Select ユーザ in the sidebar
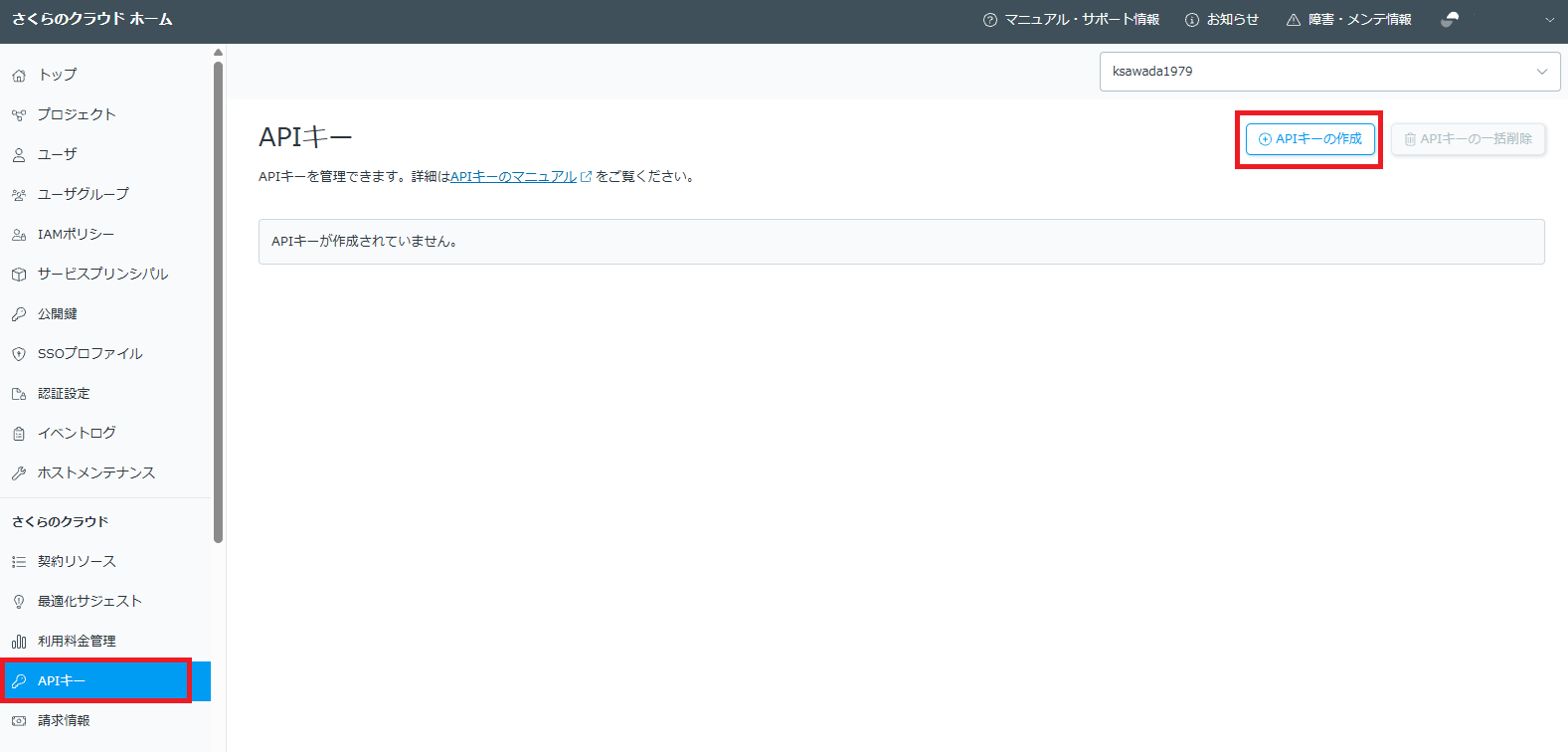 pos(105,154)
